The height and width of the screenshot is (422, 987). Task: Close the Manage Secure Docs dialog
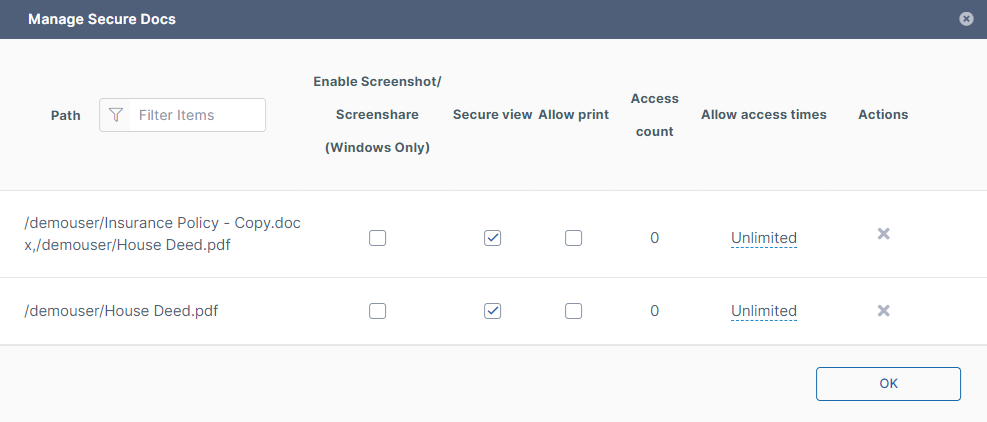click(965, 19)
